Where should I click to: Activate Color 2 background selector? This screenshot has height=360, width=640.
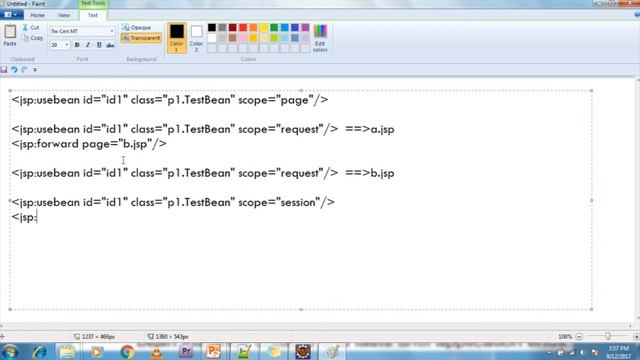click(x=196, y=38)
